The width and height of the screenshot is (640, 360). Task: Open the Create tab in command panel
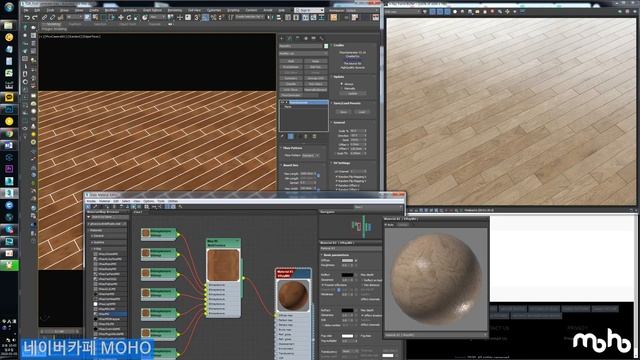coord(282,38)
